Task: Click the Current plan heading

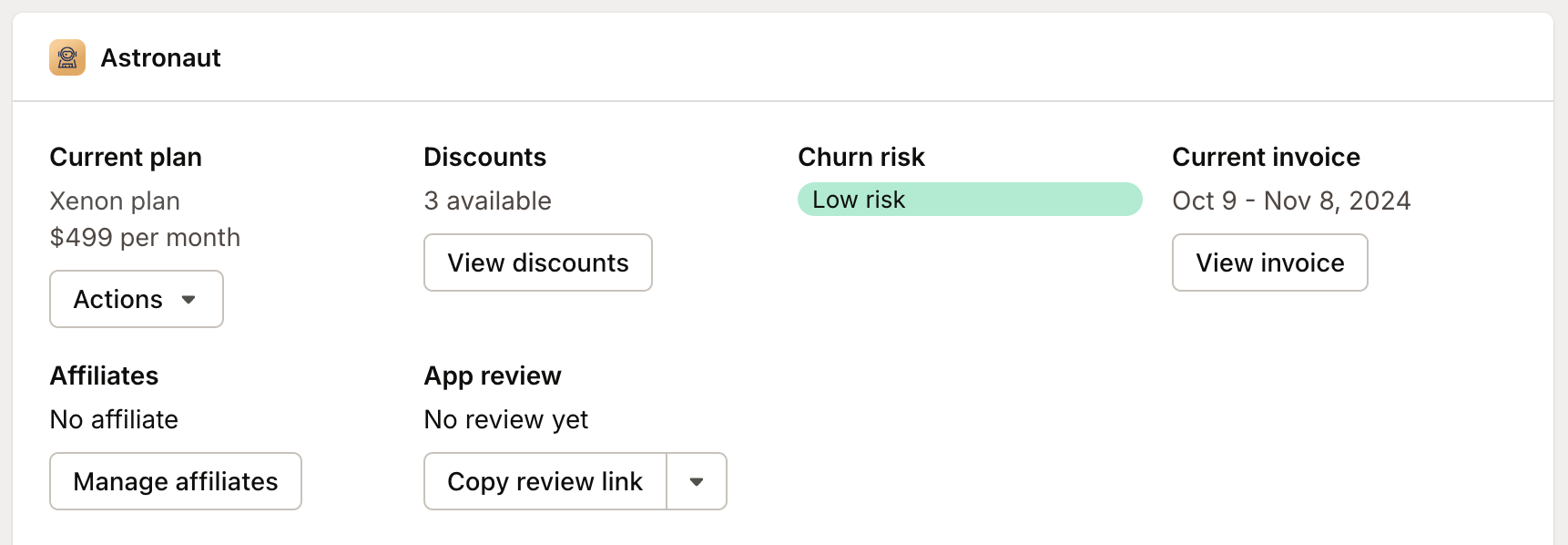Action: tap(126, 157)
